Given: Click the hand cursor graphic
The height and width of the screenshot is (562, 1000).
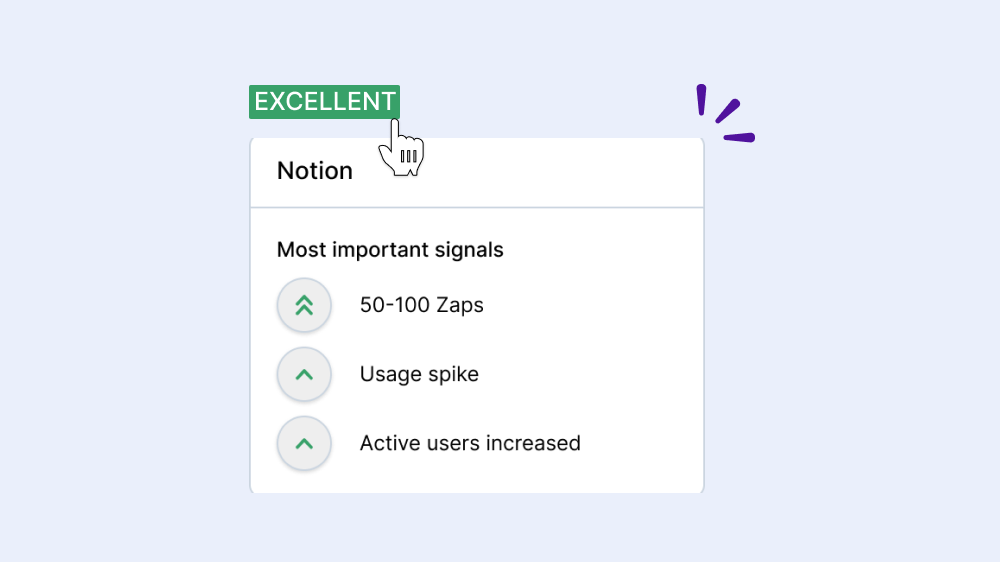Looking at the screenshot, I should (x=402, y=150).
